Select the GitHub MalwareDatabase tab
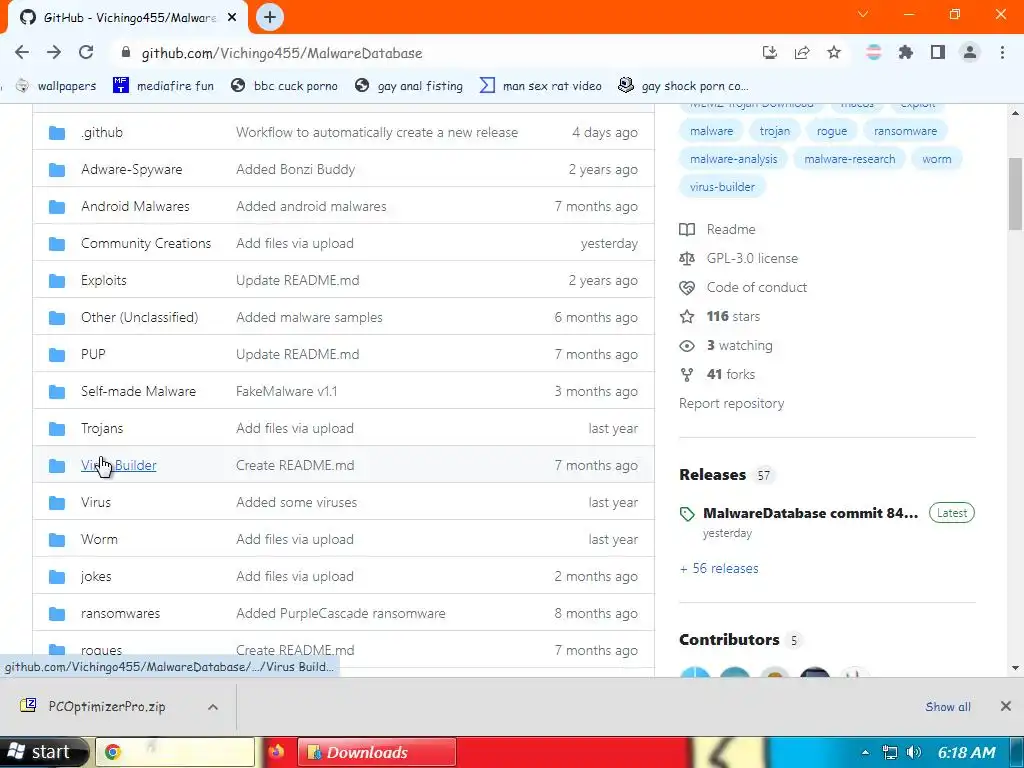1024x768 pixels. (x=127, y=18)
